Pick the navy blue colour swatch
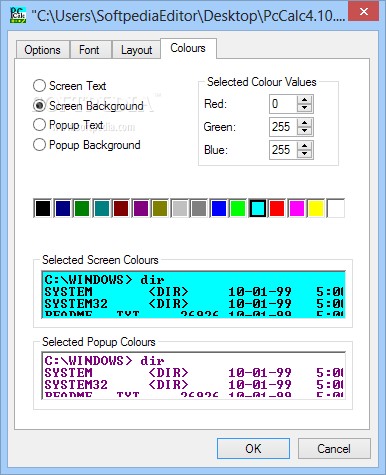The width and height of the screenshot is (386, 475). [x=62, y=208]
